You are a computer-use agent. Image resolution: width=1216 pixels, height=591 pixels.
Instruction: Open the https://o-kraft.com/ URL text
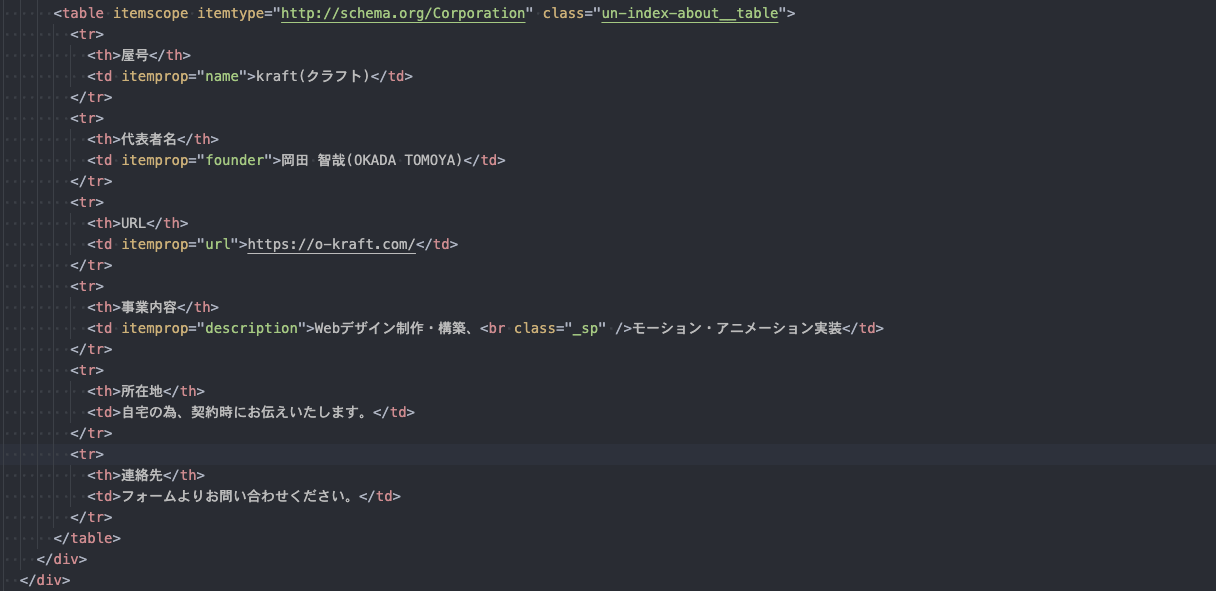(331, 244)
